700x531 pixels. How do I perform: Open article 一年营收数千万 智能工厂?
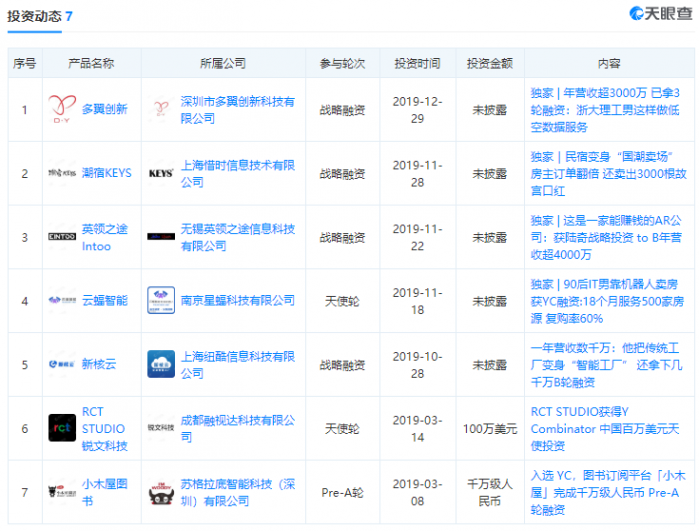606,365
